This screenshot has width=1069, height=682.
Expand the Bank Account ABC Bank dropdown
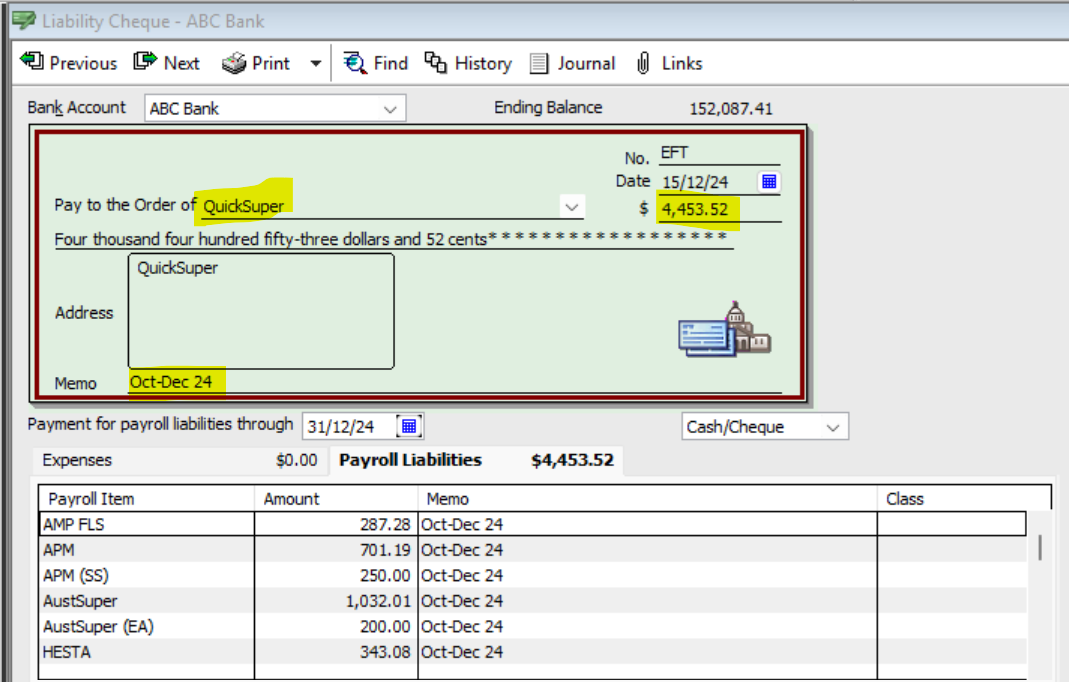tap(390, 109)
